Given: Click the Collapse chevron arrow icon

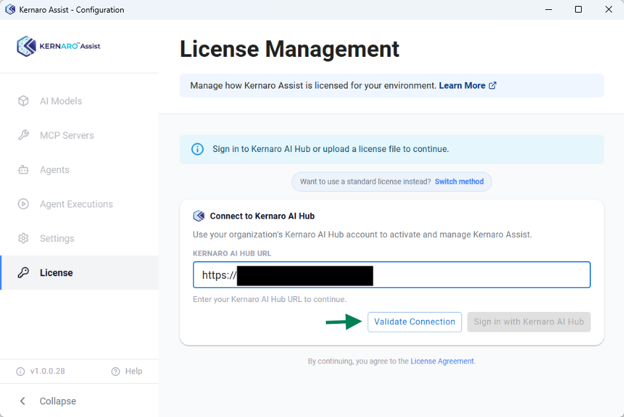Looking at the screenshot, I should pos(23,401).
